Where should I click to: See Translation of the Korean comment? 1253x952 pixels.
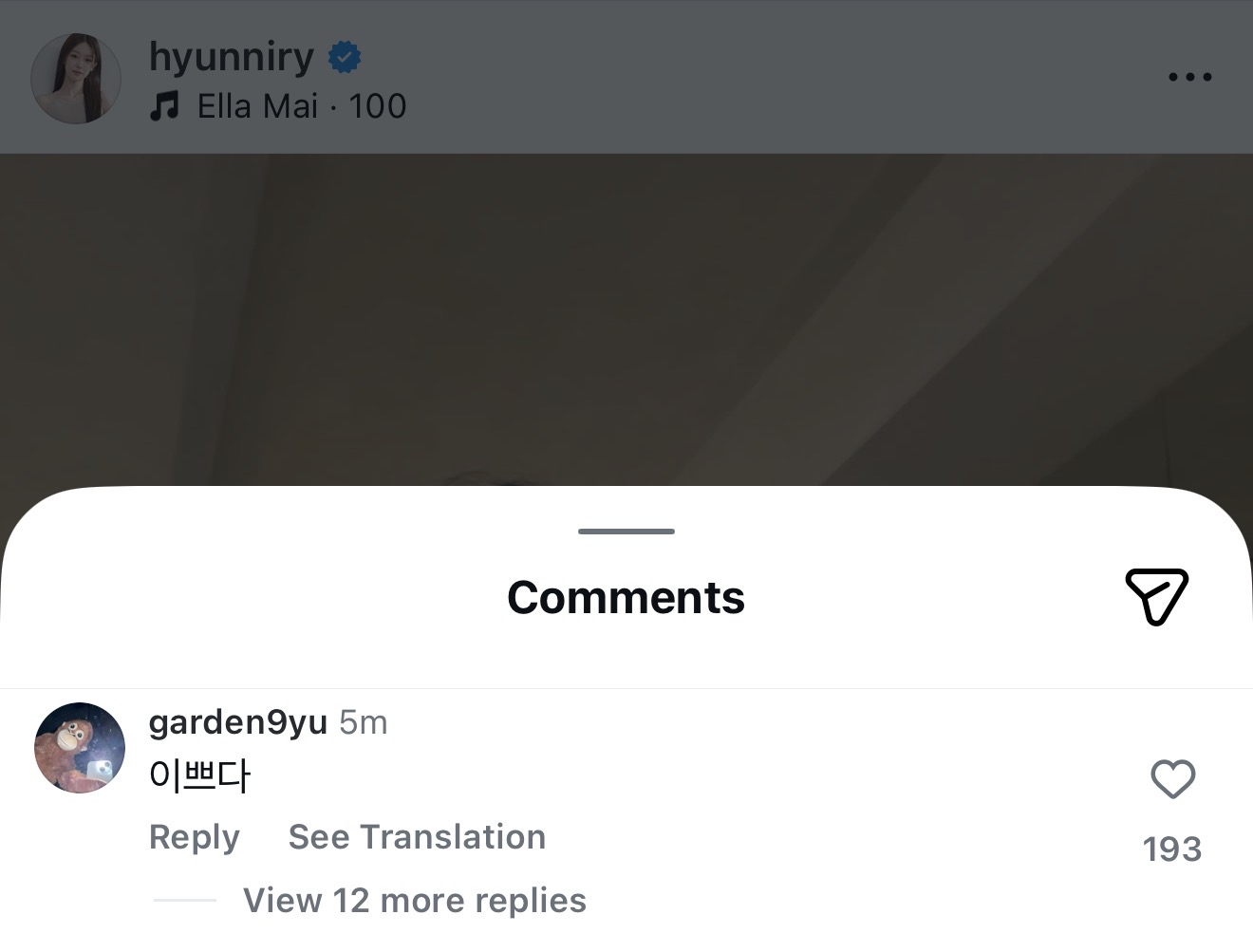[417, 836]
